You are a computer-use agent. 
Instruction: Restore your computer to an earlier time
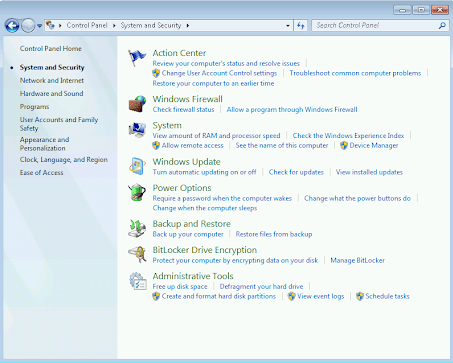213,83
